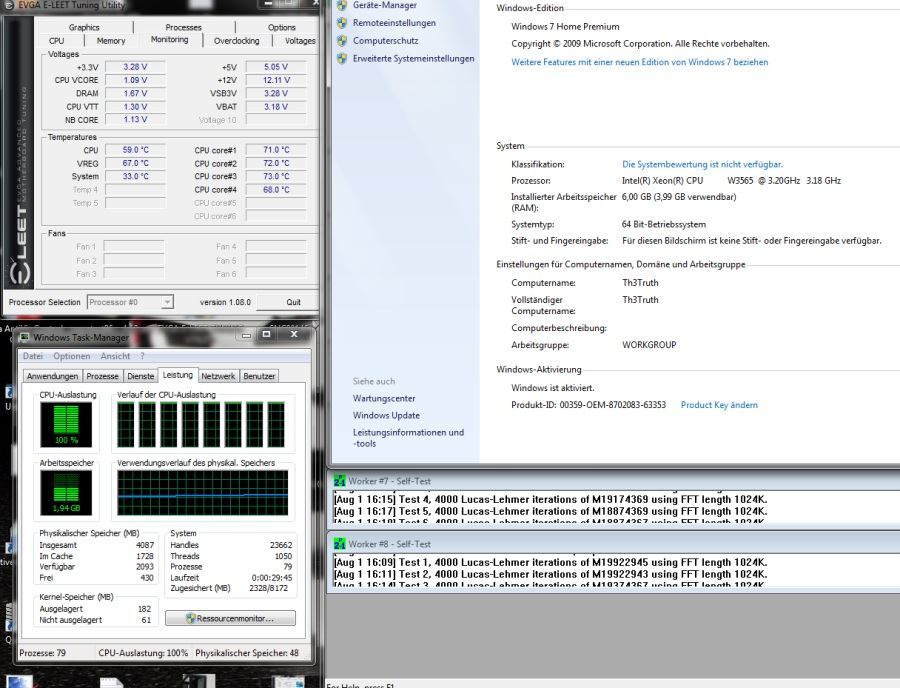The height and width of the screenshot is (688, 900).
Task: Open the ? help menu in Task-Manager
Action: (142, 356)
